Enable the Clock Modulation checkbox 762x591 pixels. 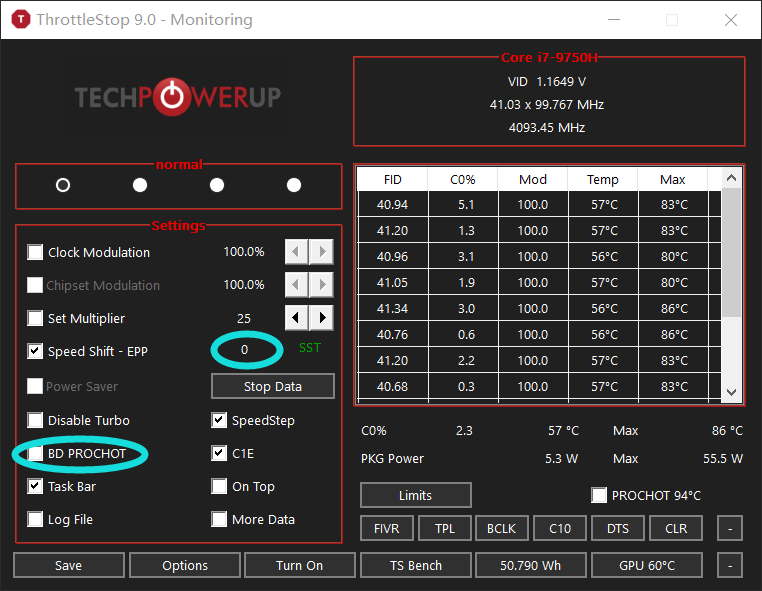35,252
